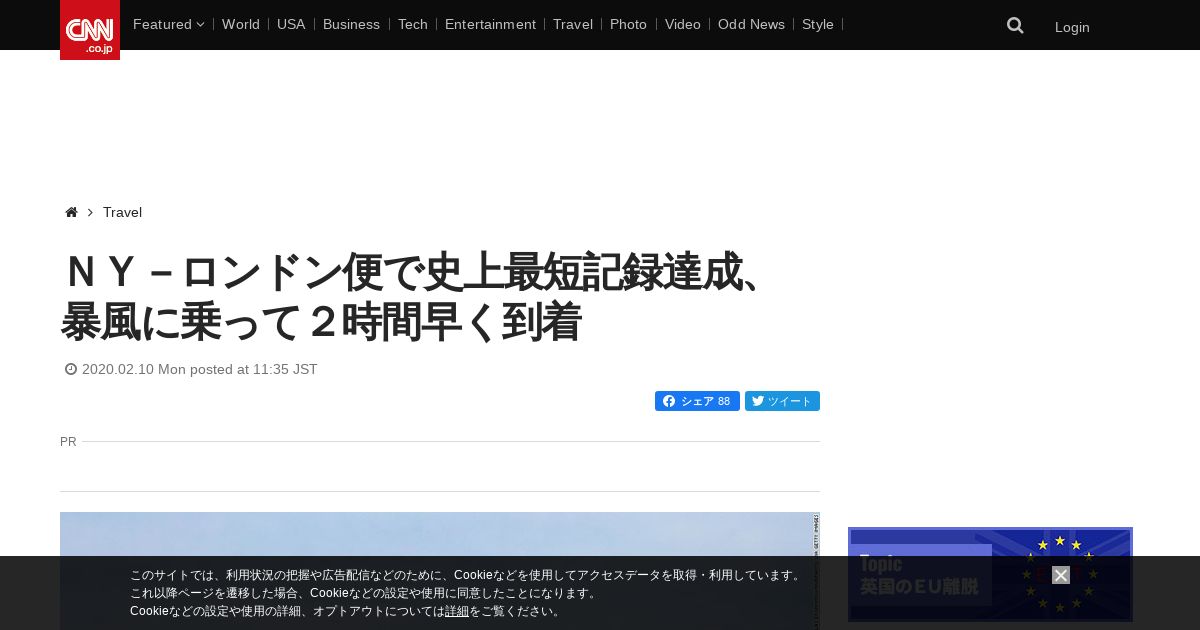Go to Travel in the top navigation
This screenshot has width=1200, height=630.
coord(573,24)
